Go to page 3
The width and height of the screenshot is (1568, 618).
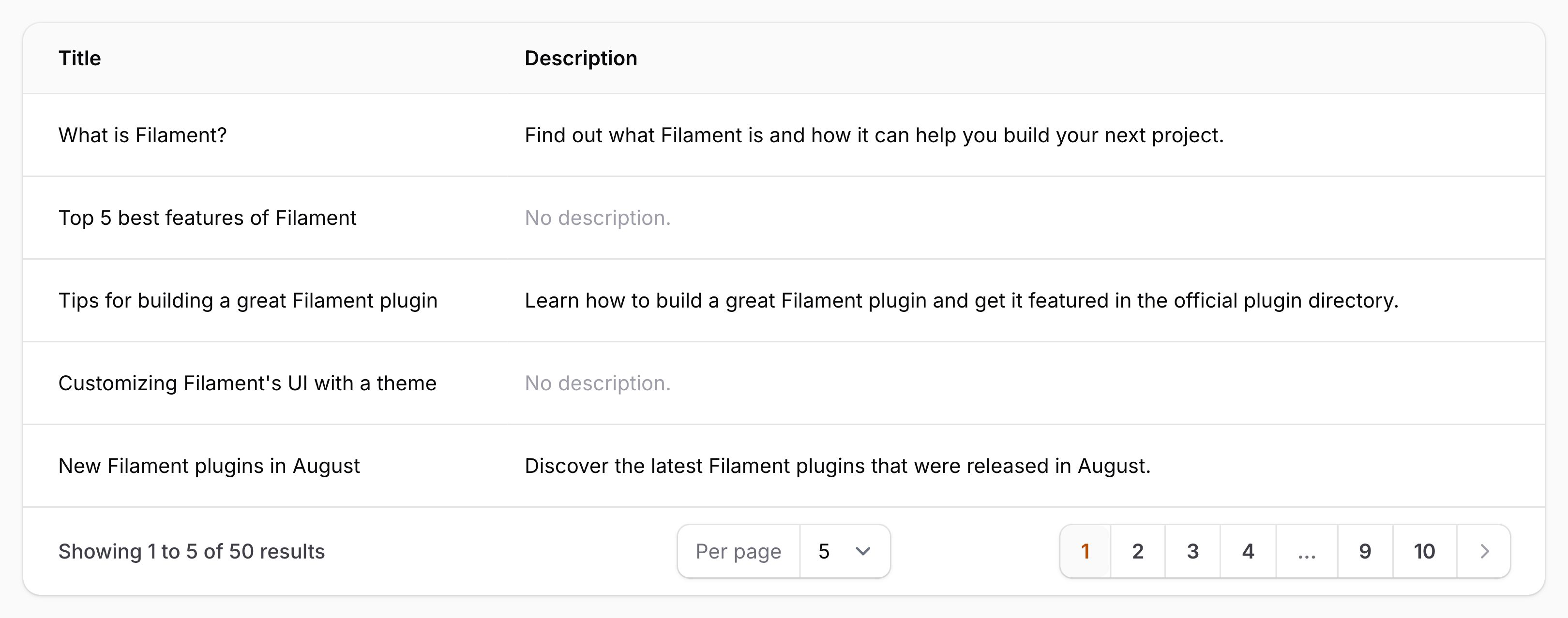pyautogui.click(x=1192, y=551)
